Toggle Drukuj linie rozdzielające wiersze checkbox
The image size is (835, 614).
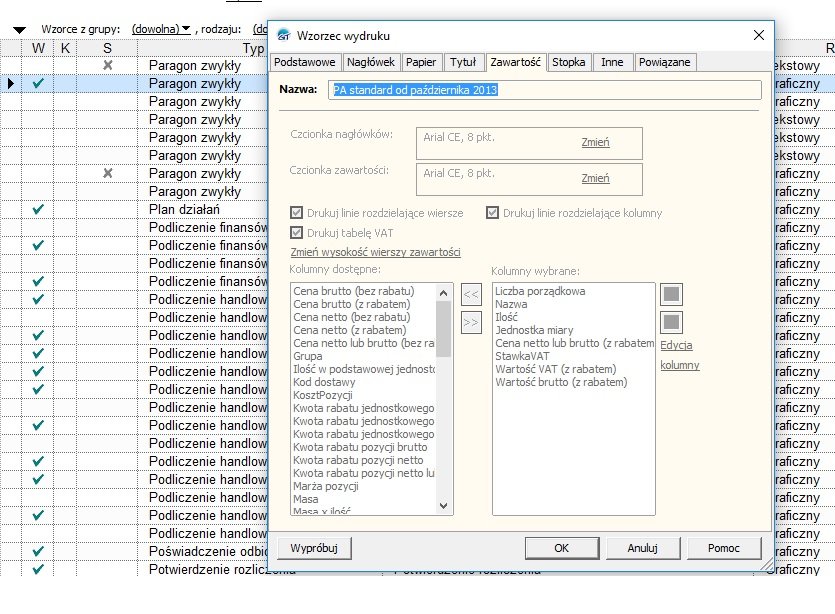[x=297, y=213]
